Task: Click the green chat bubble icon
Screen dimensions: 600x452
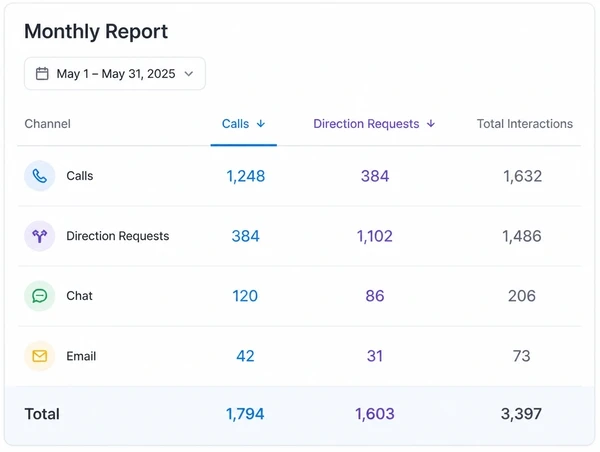Action: click(40, 296)
